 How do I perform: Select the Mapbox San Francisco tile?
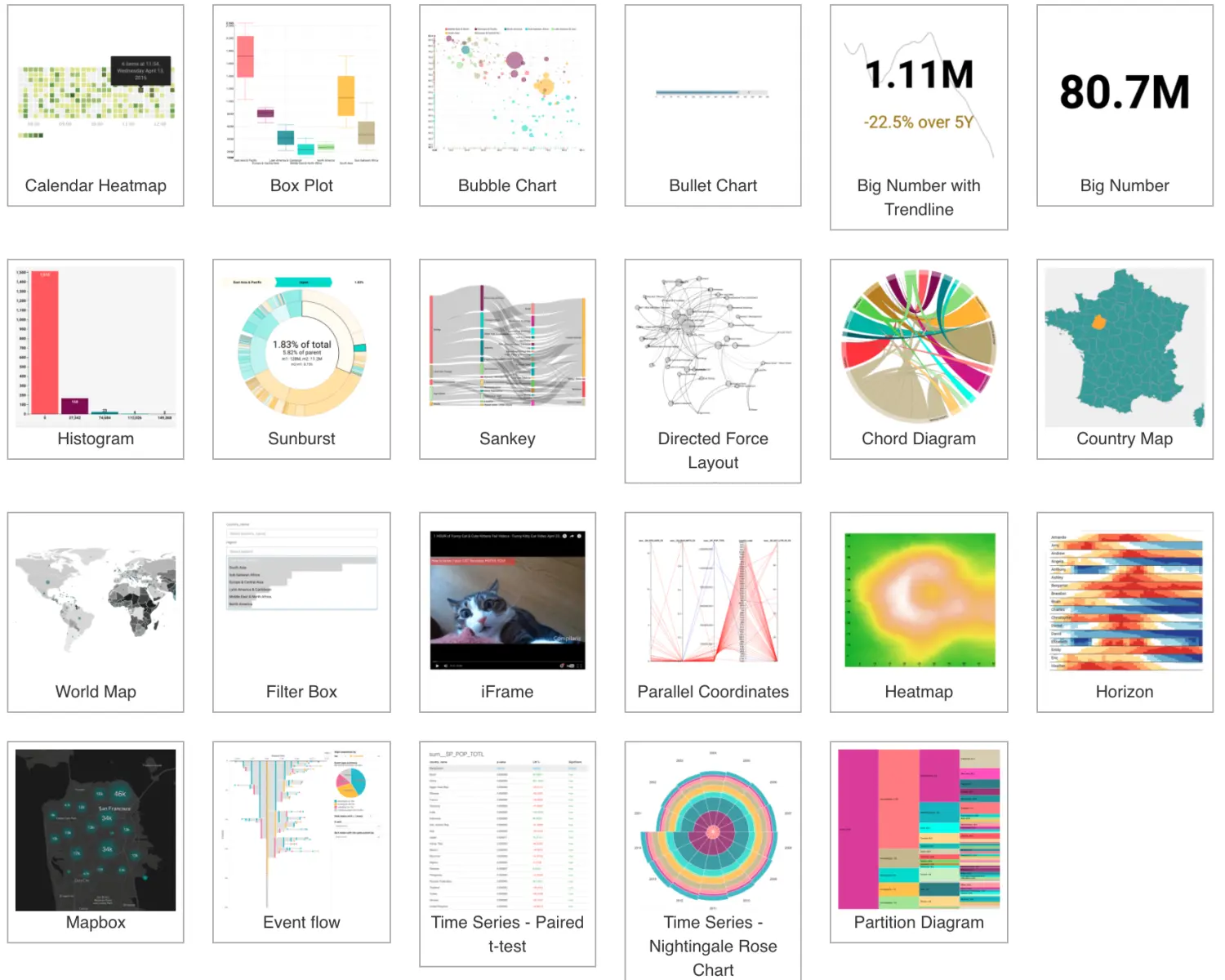pos(96,842)
